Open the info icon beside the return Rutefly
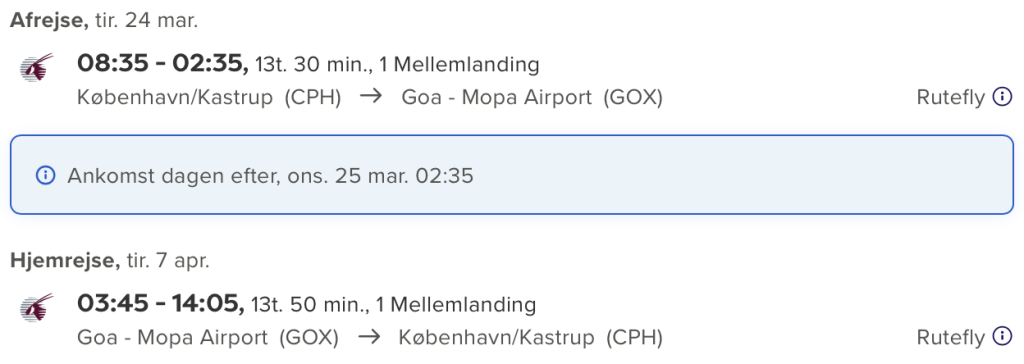This screenshot has height=364, width=1024. (x=1002, y=337)
